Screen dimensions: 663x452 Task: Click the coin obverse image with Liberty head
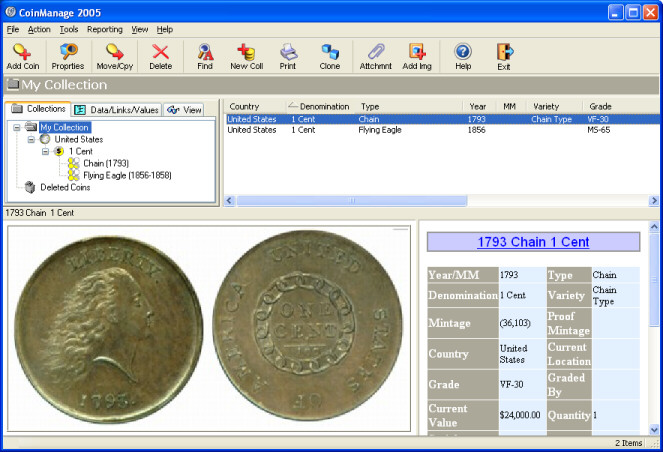click(x=108, y=330)
